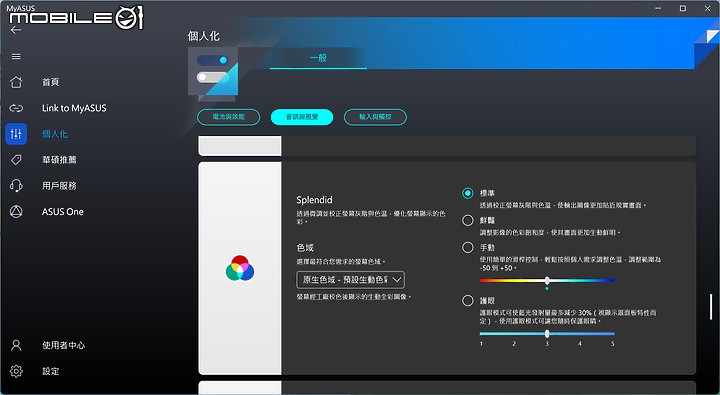Click the settings gear icon
This screenshot has width=720, height=395.
(16, 371)
